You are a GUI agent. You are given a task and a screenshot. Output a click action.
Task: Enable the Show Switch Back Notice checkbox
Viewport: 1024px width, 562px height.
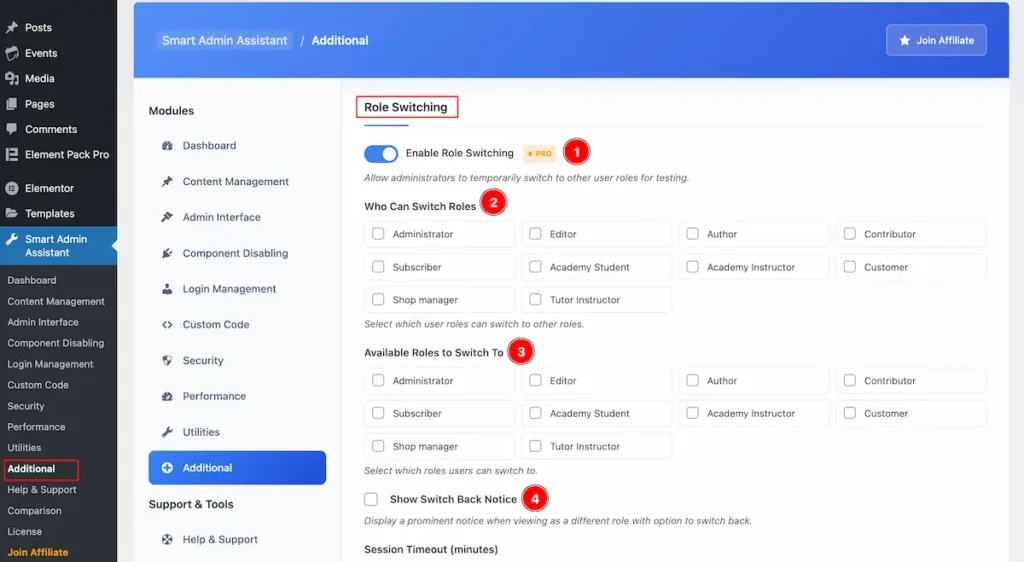coord(371,499)
